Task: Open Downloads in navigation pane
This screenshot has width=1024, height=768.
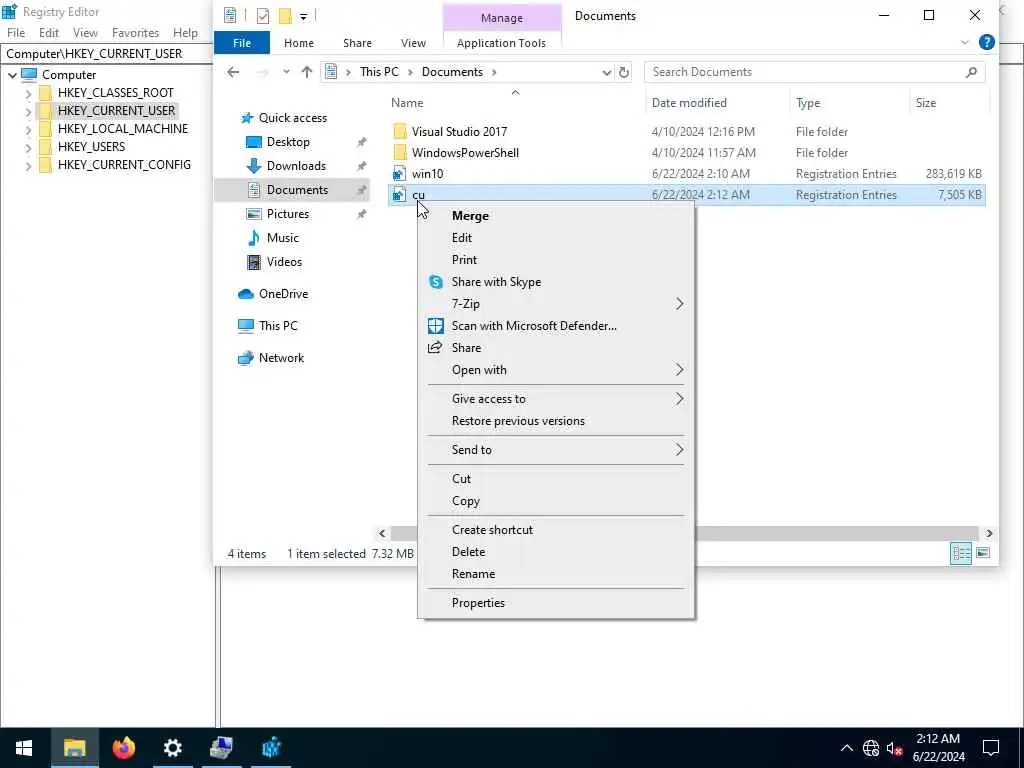Action: tap(296, 166)
